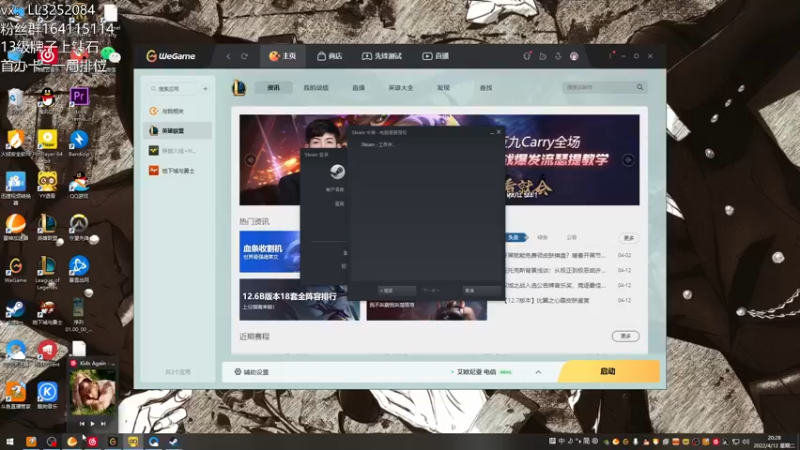Click 更多 button beside 近期赛程
Image resolution: width=800 pixels, height=450 pixels.
(626, 336)
